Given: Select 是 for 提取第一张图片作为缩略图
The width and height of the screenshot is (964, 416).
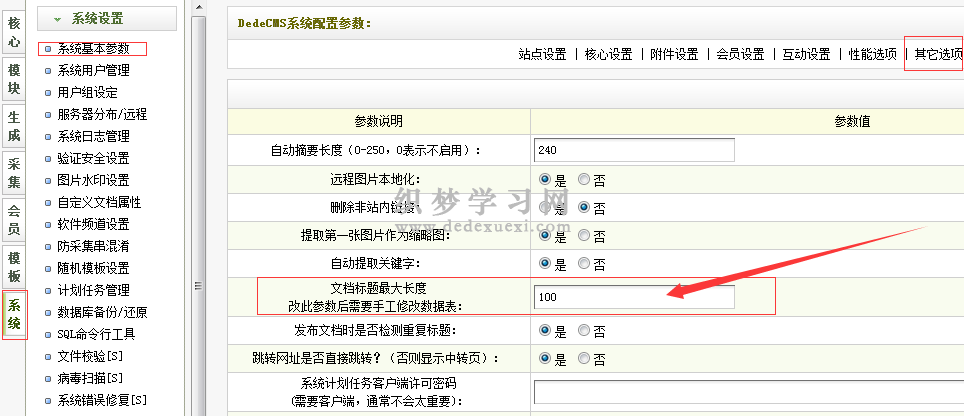Looking at the screenshot, I should [544, 235].
